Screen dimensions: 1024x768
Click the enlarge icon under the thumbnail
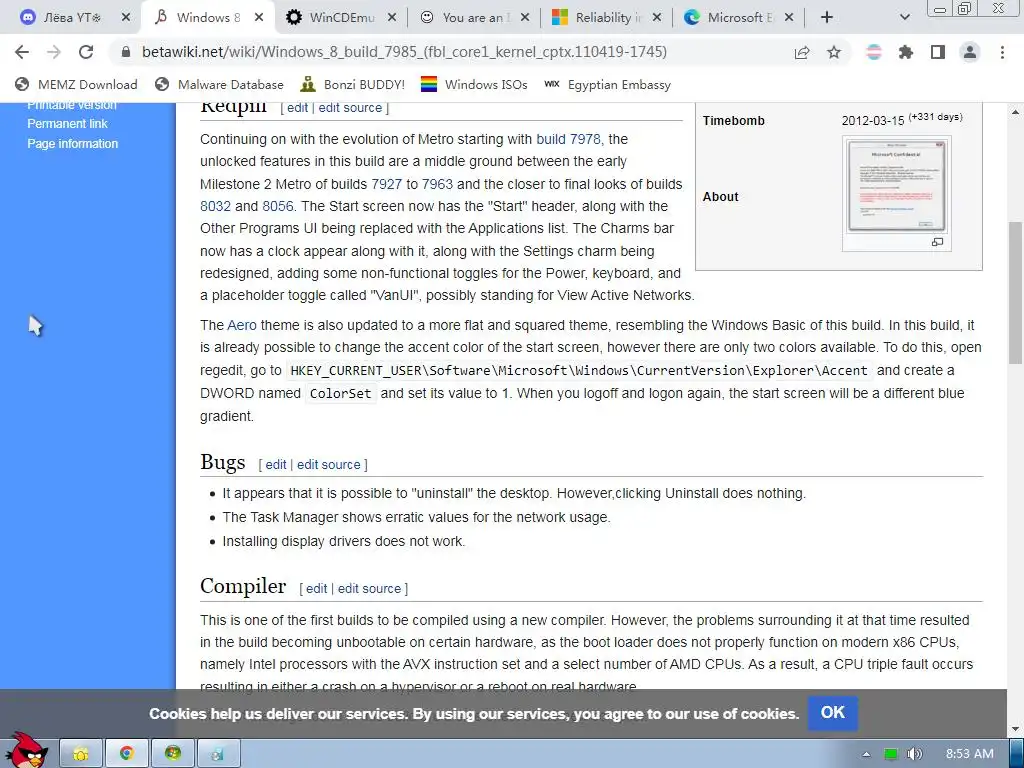[x=937, y=242]
